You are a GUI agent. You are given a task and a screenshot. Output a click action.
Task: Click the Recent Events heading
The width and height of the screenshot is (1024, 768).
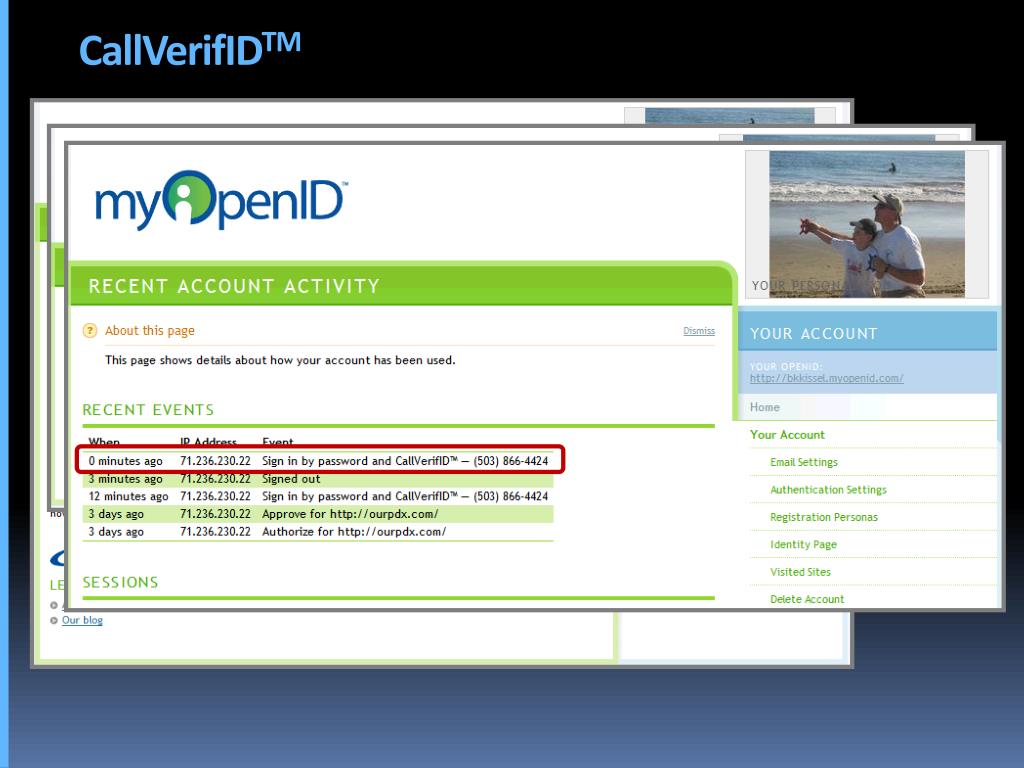[148, 409]
